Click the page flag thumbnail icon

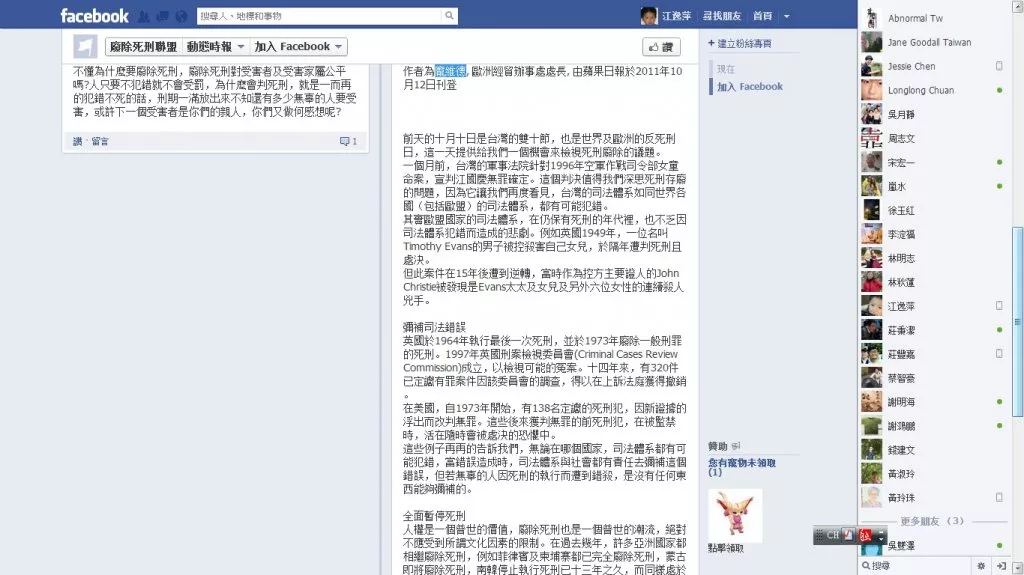(85, 46)
